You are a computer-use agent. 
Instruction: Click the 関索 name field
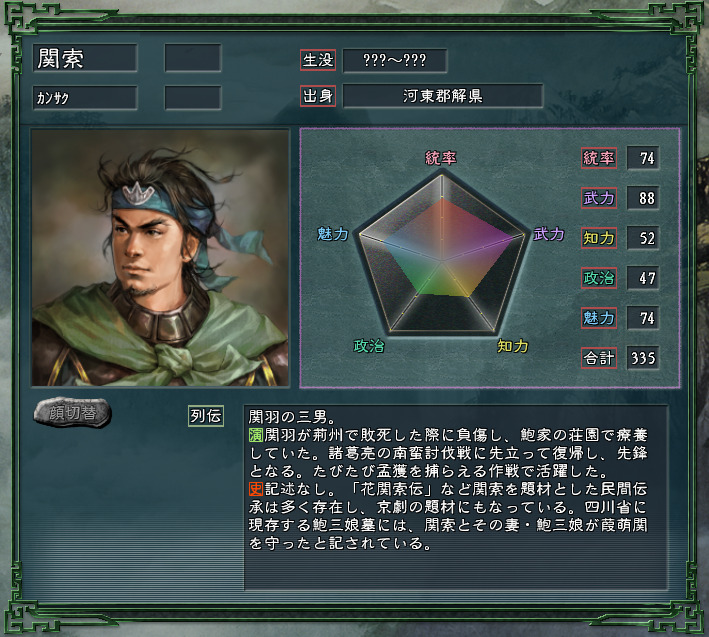[85, 58]
